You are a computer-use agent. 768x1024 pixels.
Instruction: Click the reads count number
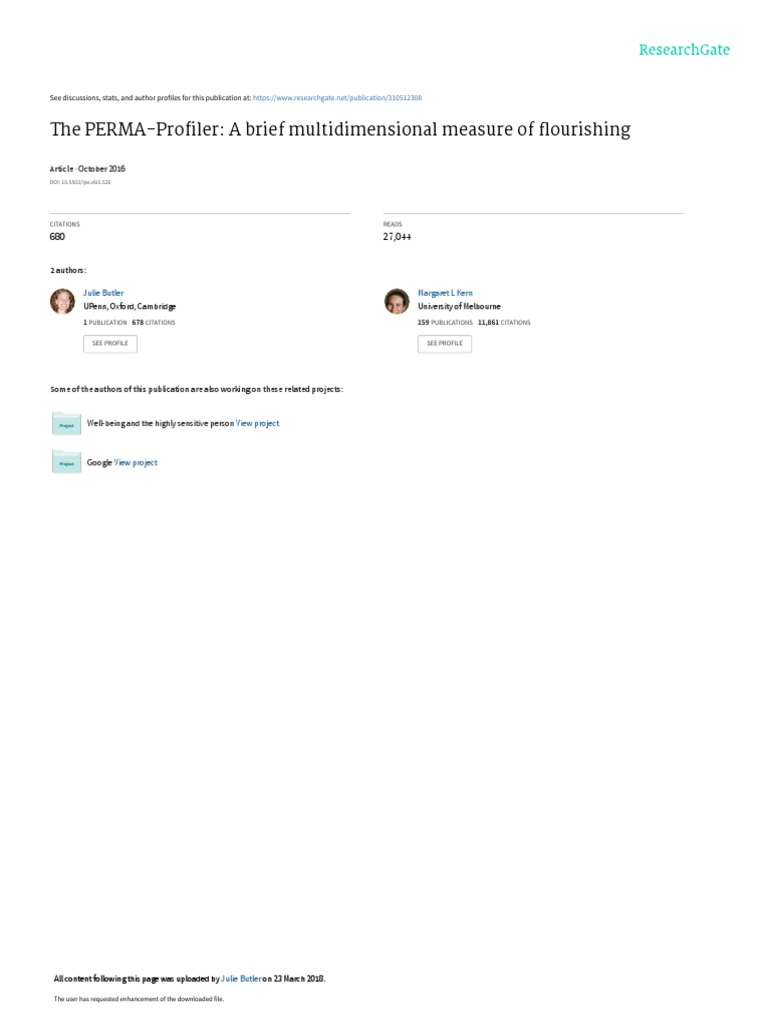(397, 237)
